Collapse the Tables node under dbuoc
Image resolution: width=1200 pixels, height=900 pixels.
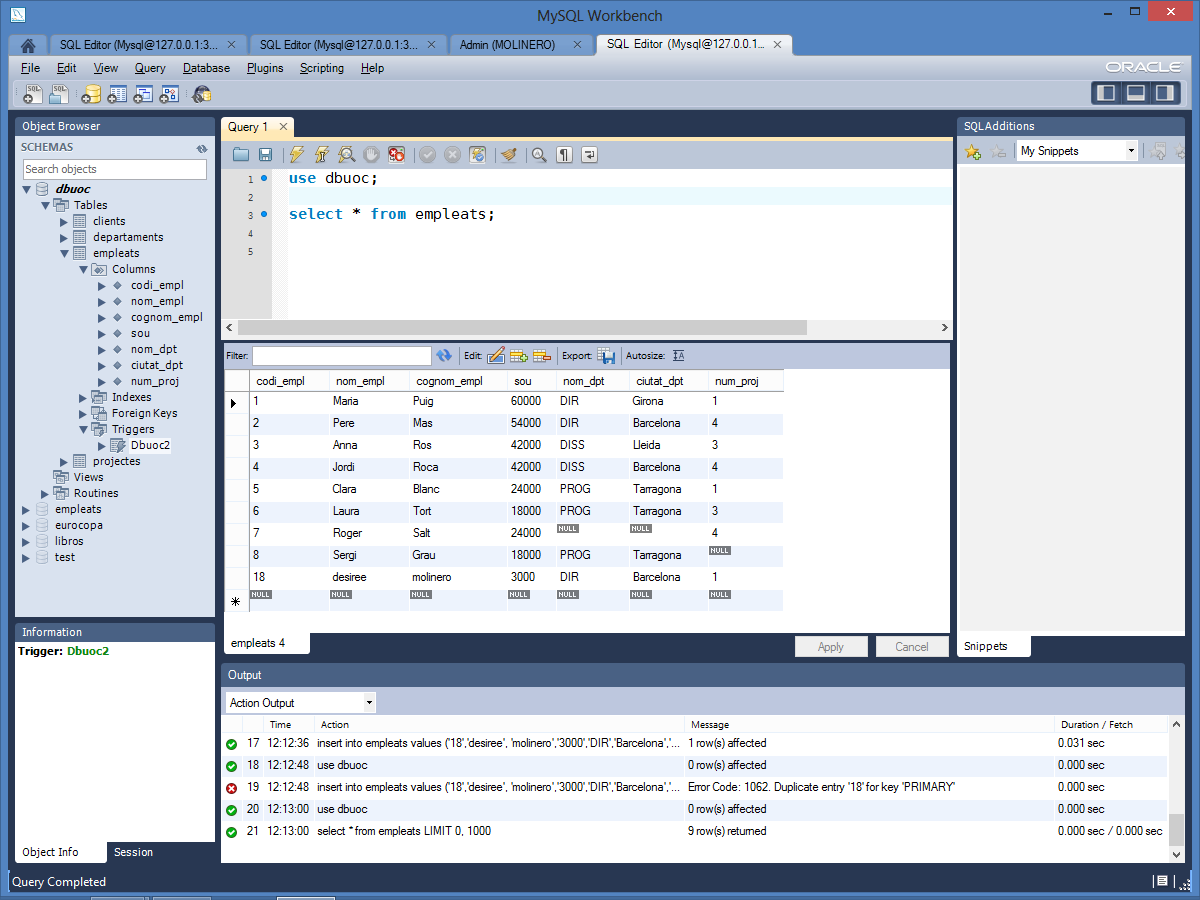click(x=46, y=205)
